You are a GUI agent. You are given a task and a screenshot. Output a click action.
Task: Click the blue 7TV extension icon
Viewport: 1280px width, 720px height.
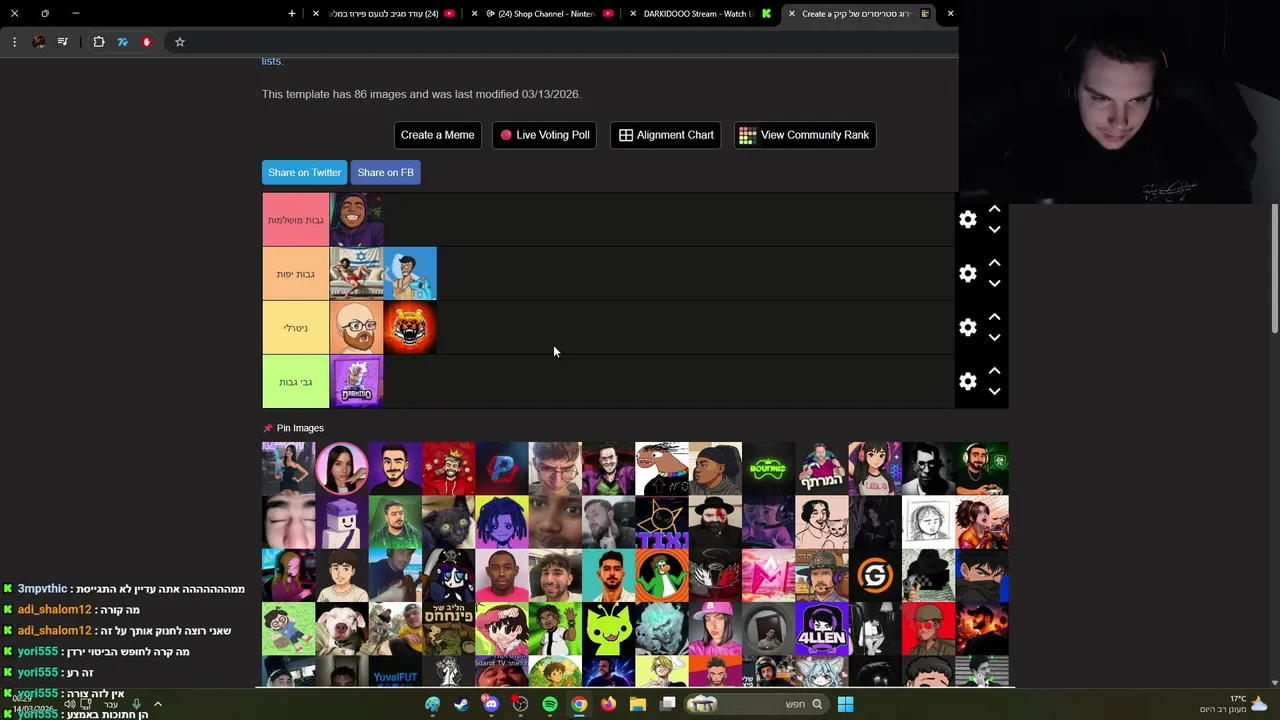(123, 42)
